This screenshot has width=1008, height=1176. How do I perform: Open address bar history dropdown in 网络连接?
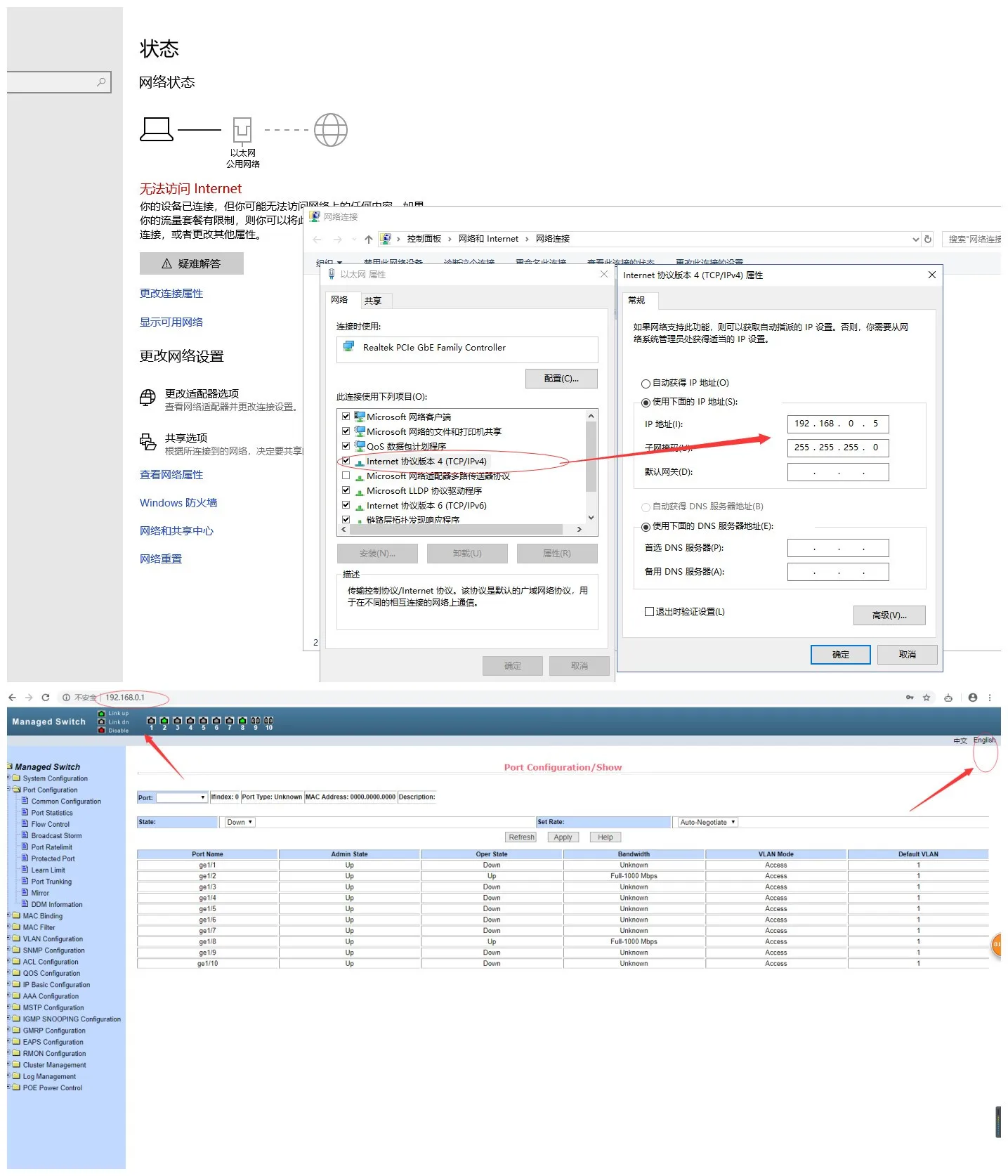[x=915, y=240]
